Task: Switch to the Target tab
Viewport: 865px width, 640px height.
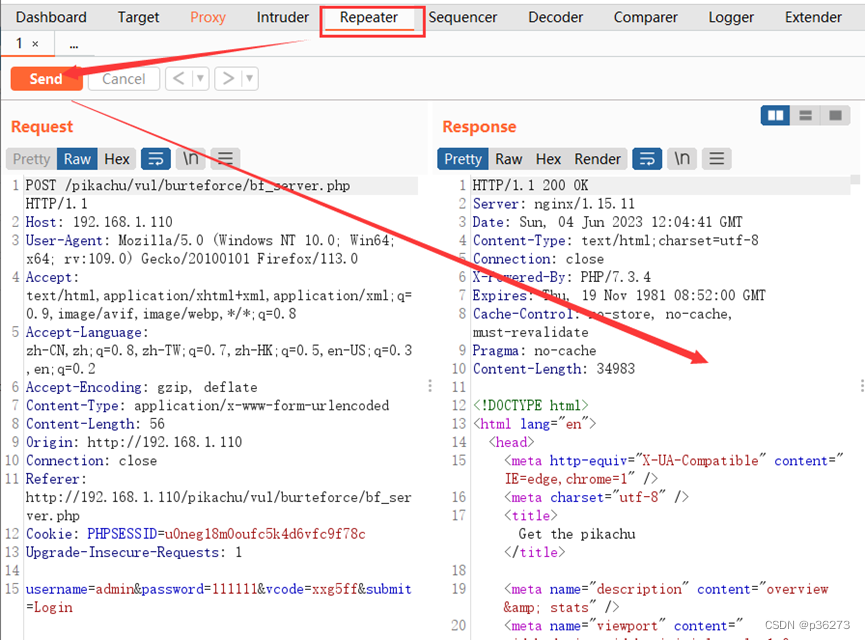Action: click(x=138, y=18)
